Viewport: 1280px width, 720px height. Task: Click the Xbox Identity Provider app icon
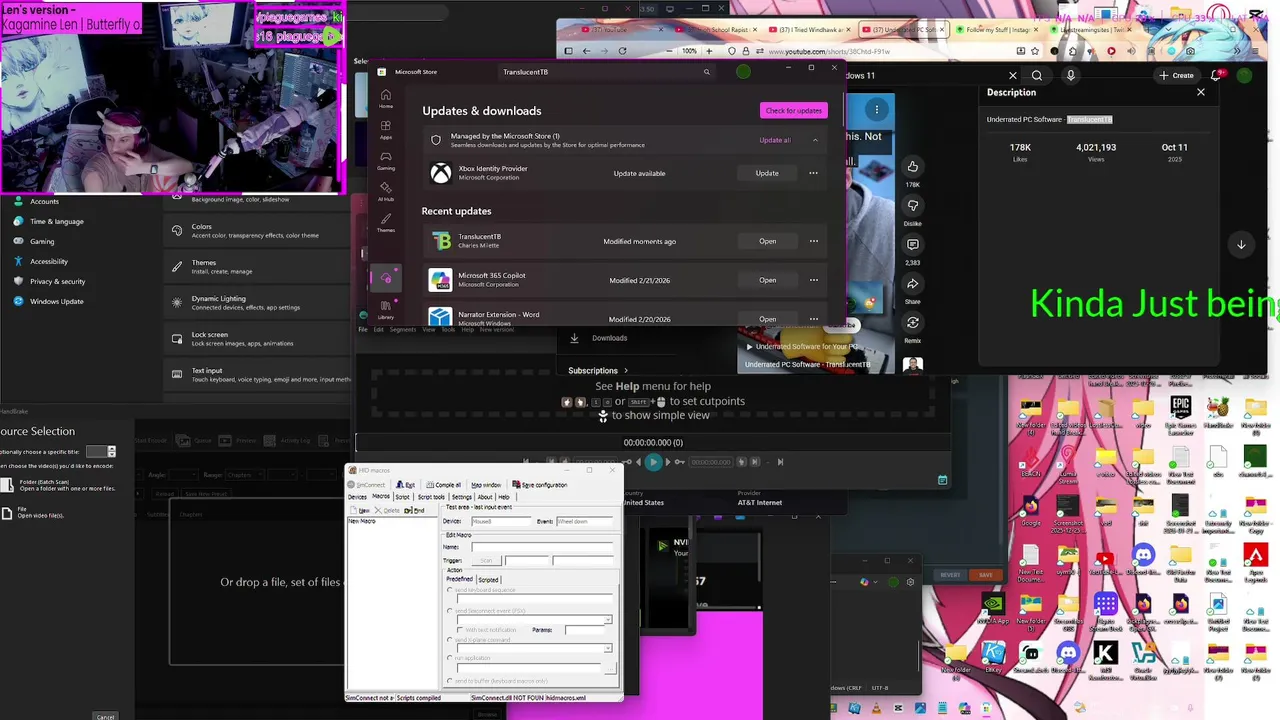[440, 173]
